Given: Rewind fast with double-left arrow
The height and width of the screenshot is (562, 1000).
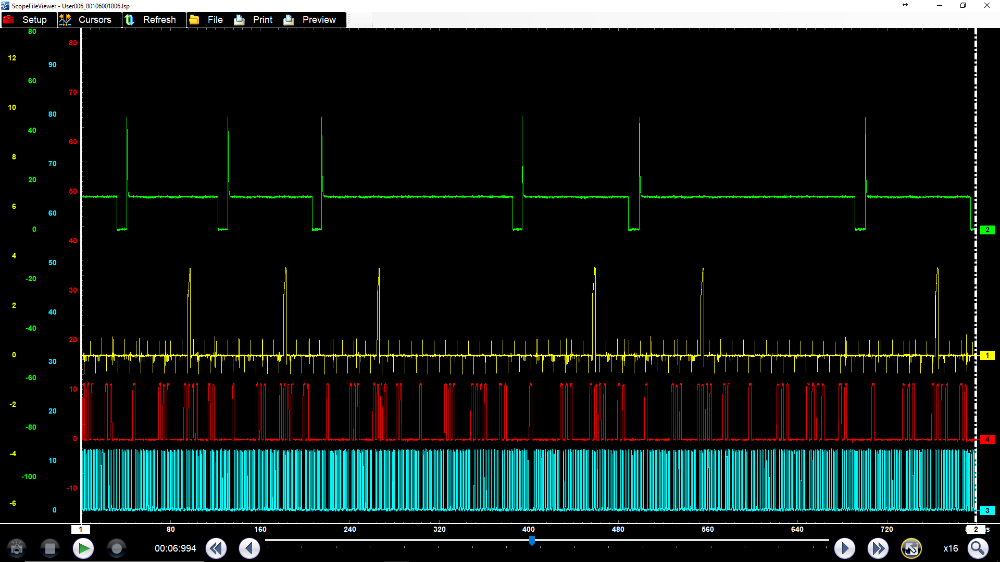Looking at the screenshot, I should [216, 548].
